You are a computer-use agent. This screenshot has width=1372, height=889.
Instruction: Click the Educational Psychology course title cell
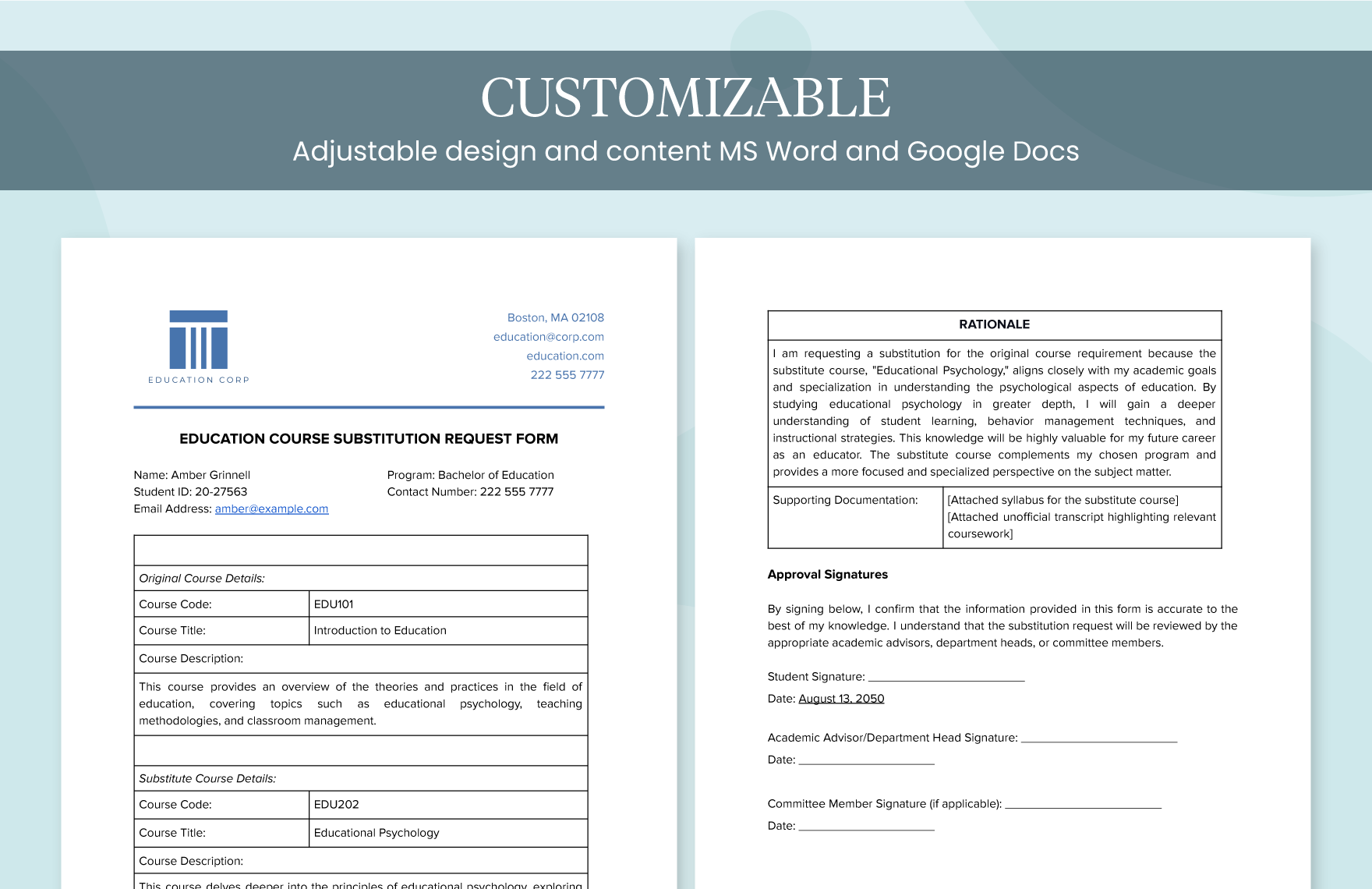click(x=377, y=832)
